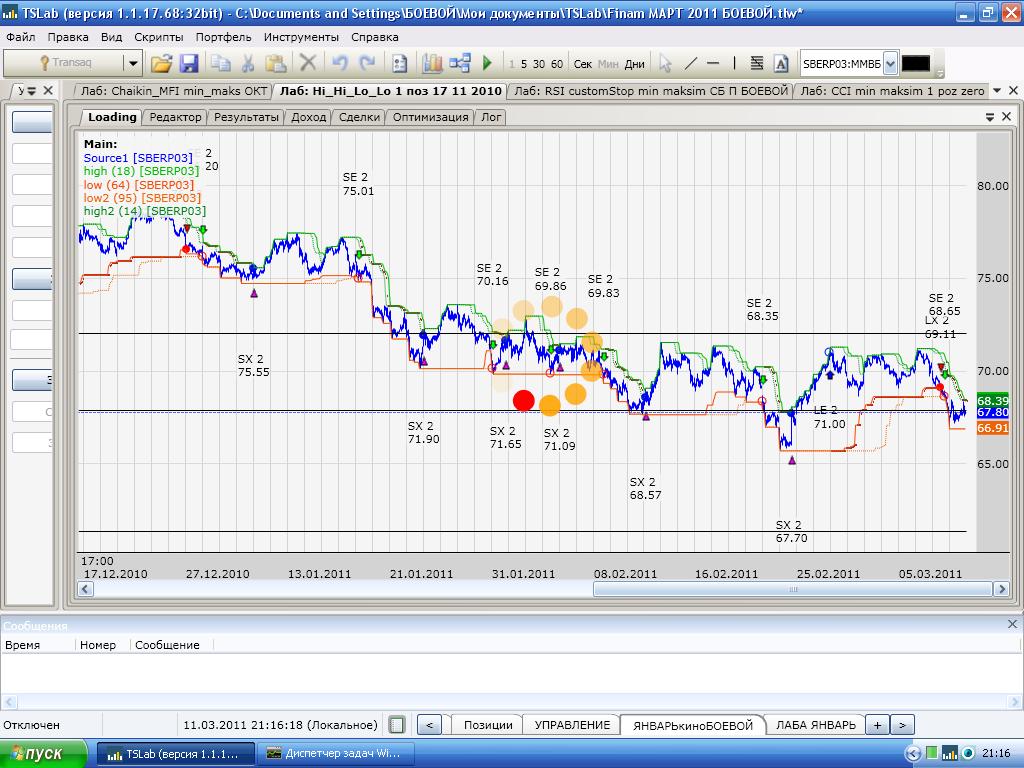The width and height of the screenshot is (1024, 768).
Task: Toggle the Дни daily interval button
Action: coord(635,64)
